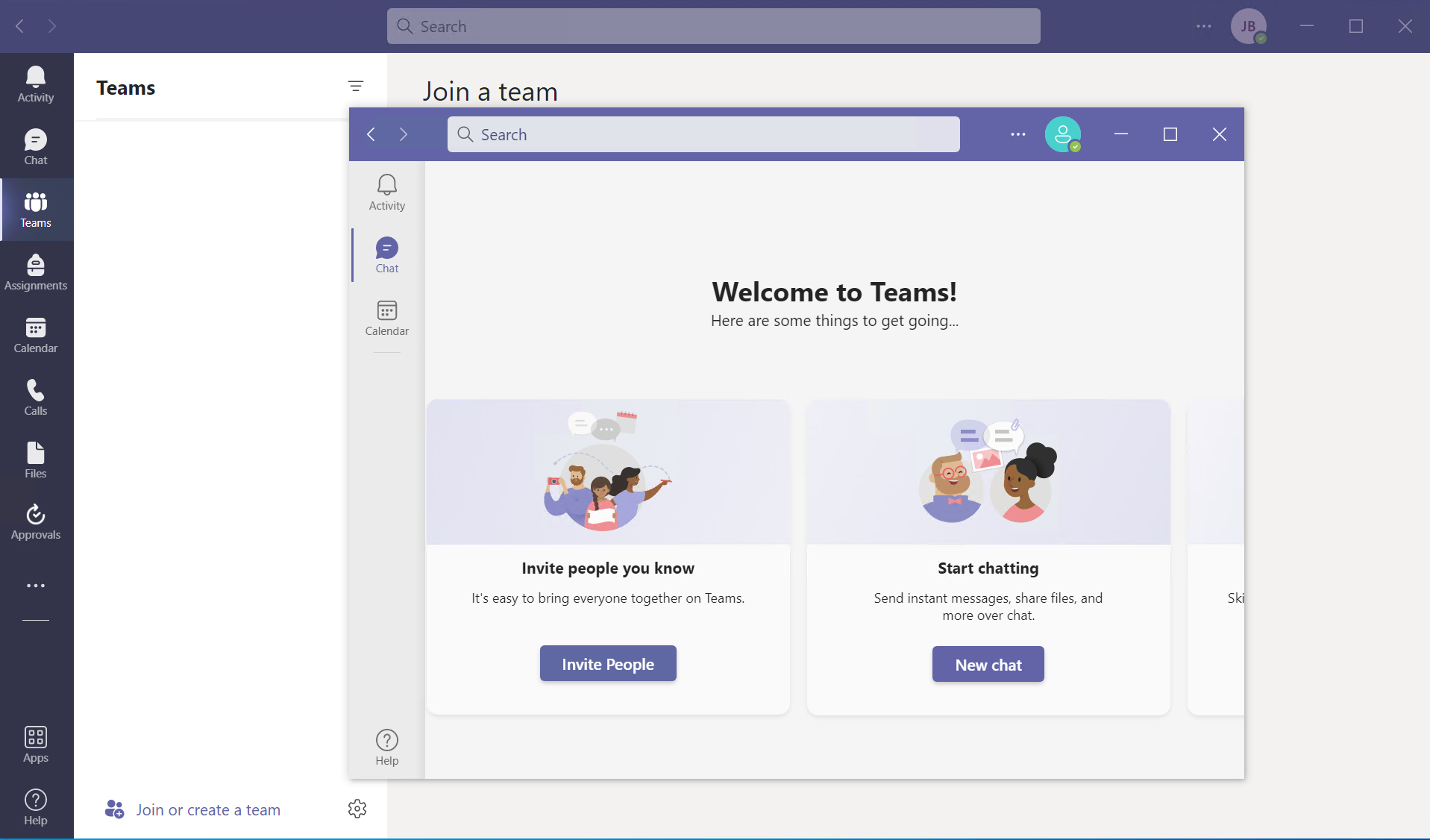Open team settings gear near Join or create
1430x840 pixels.
click(x=357, y=809)
